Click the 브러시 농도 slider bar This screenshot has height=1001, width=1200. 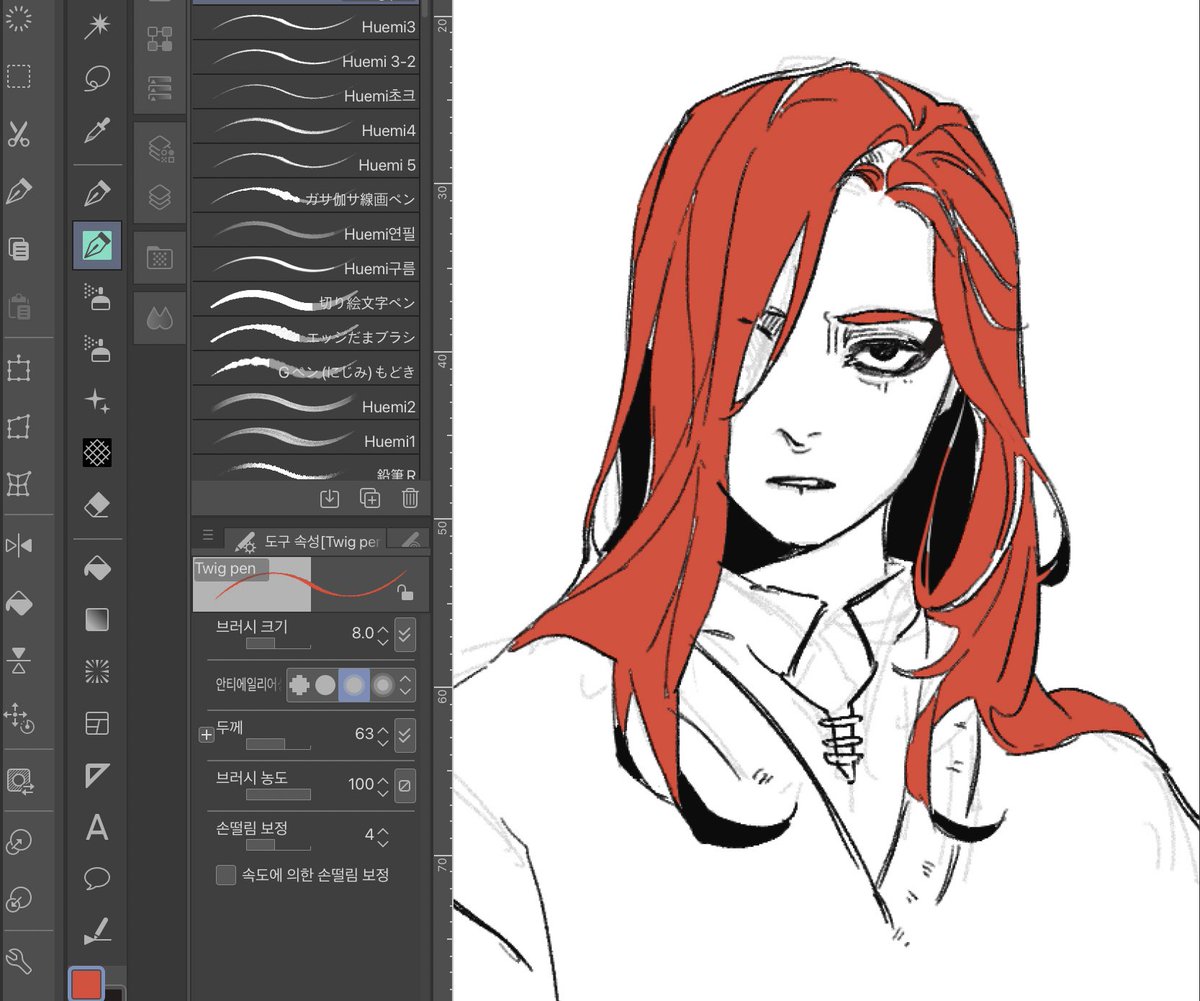pos(278,795)
